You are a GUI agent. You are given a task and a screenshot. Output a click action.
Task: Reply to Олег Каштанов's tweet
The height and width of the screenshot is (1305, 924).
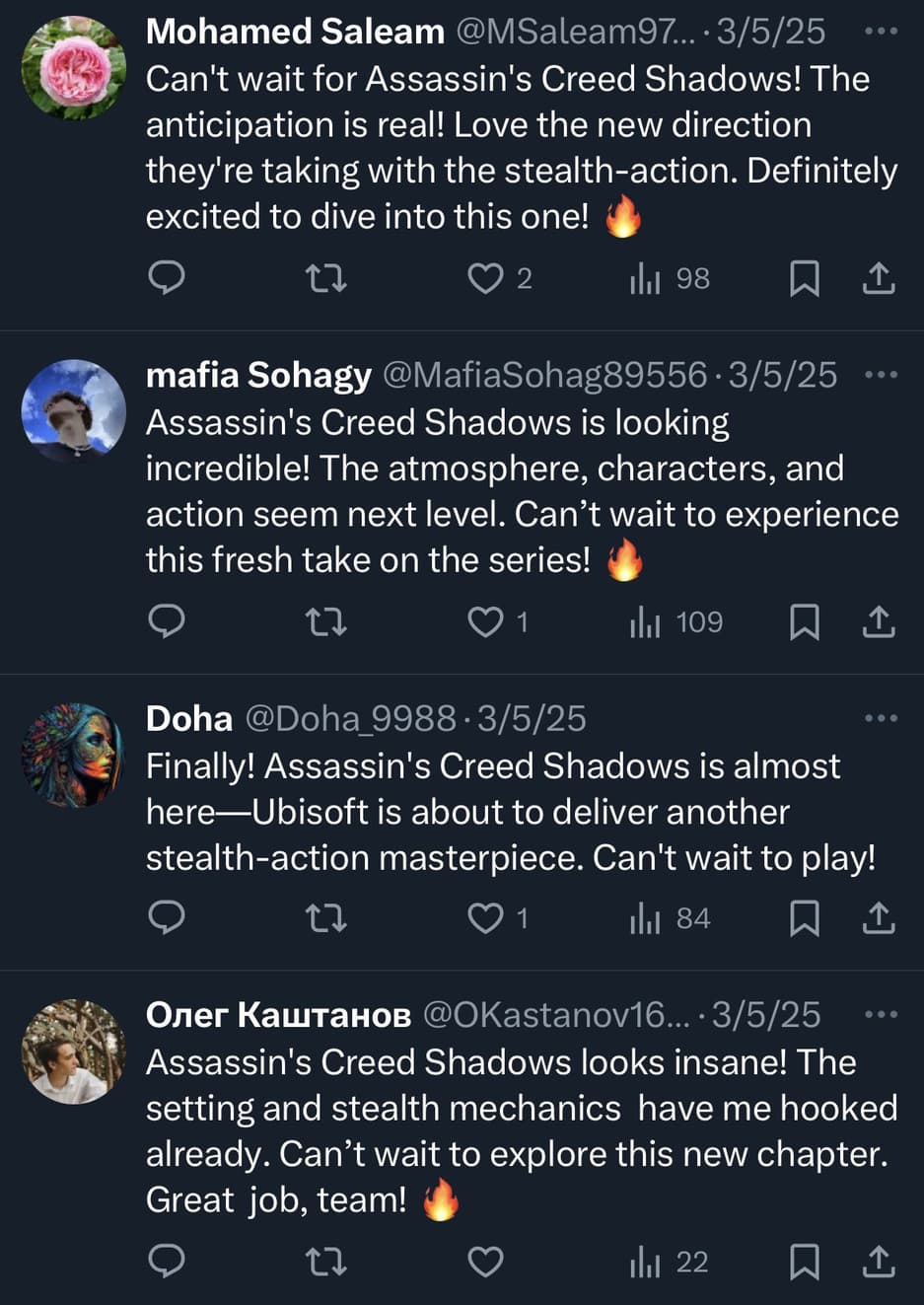click(x=167, y=1262)
